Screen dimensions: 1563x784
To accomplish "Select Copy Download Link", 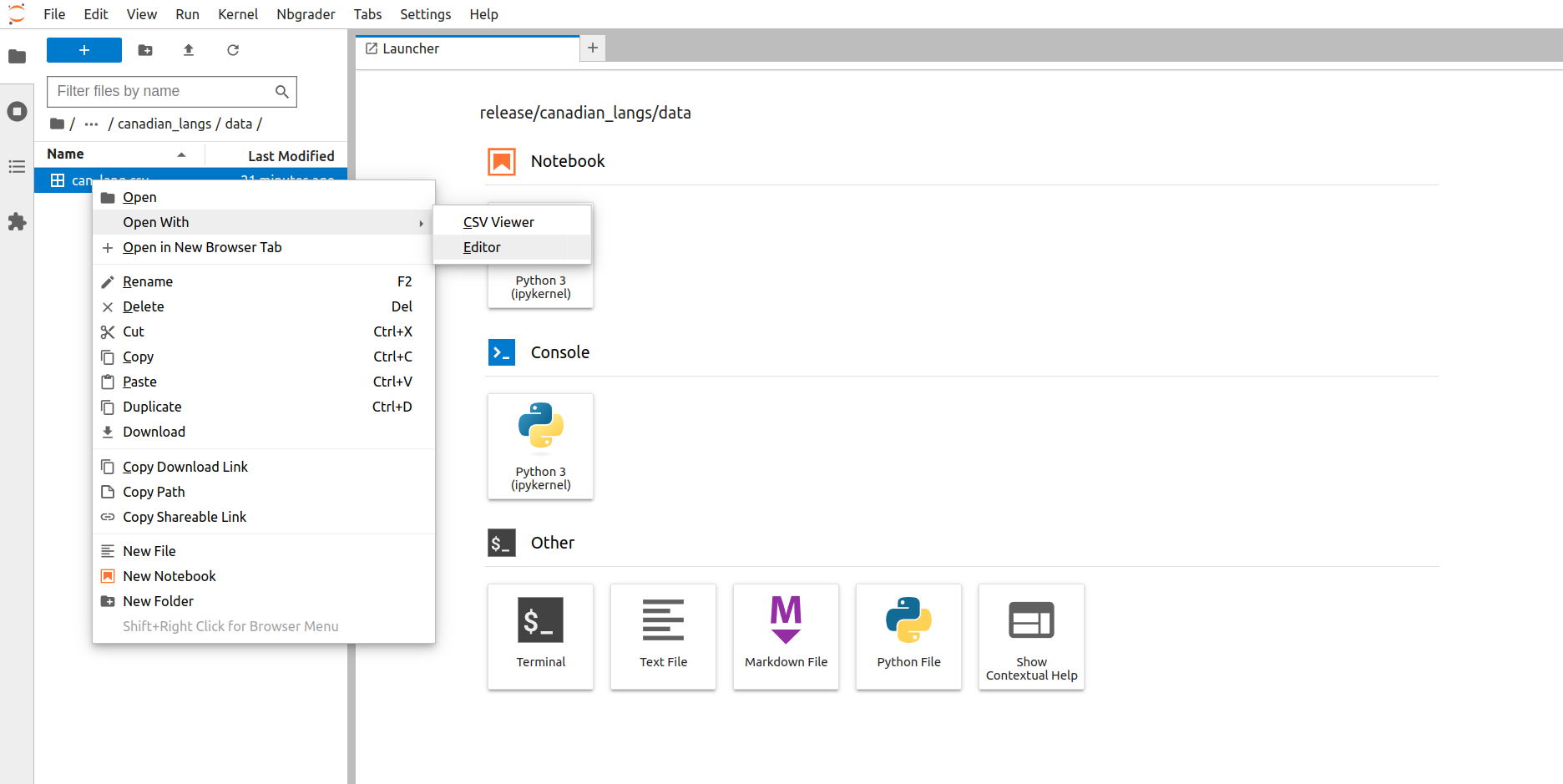I will [264, 467].
